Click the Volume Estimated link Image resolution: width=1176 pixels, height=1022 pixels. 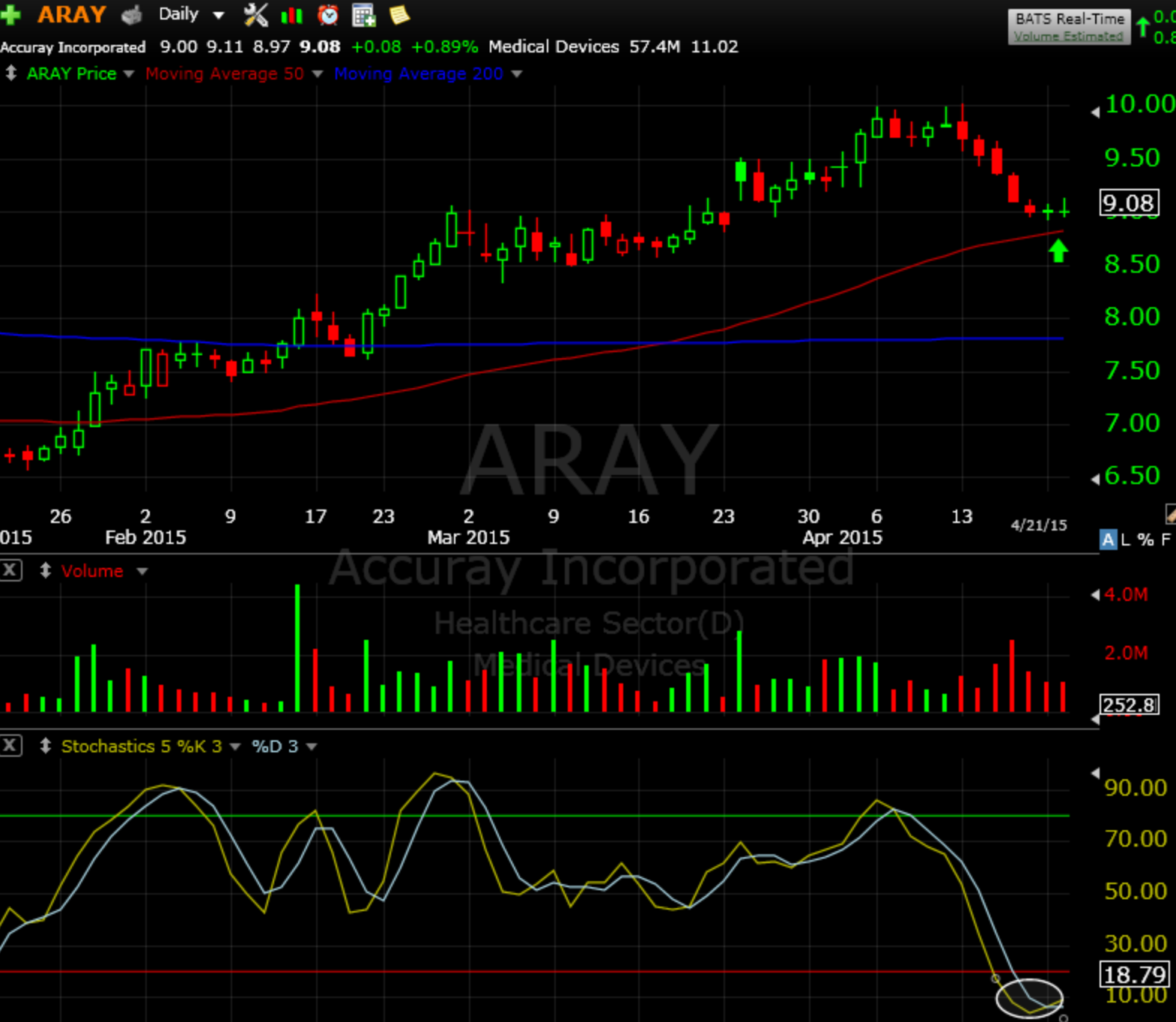(x=1068, y=36)
